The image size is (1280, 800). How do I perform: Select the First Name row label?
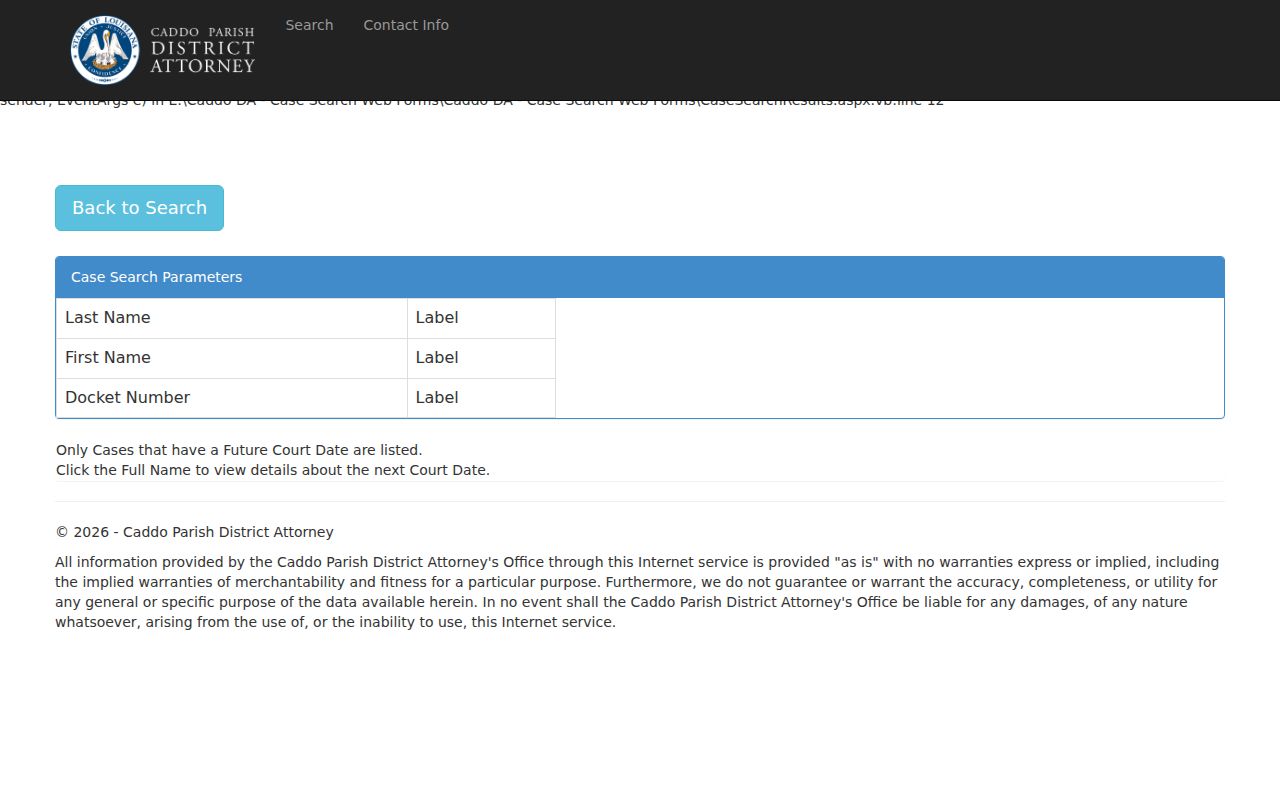108,358
